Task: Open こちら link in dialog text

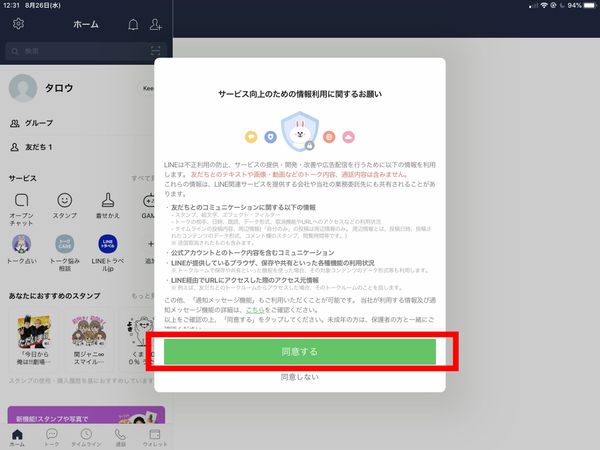Action: pos(255,310)
